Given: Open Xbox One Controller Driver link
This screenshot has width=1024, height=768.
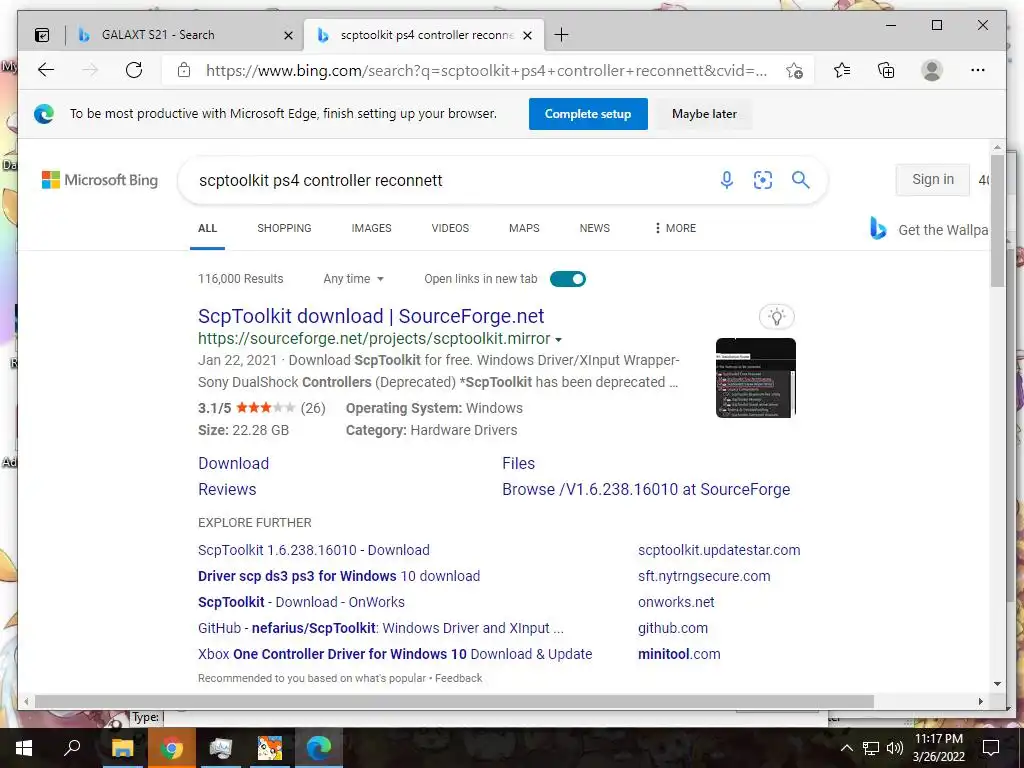Looking at the screenshot, I should [x=395, y=654].
